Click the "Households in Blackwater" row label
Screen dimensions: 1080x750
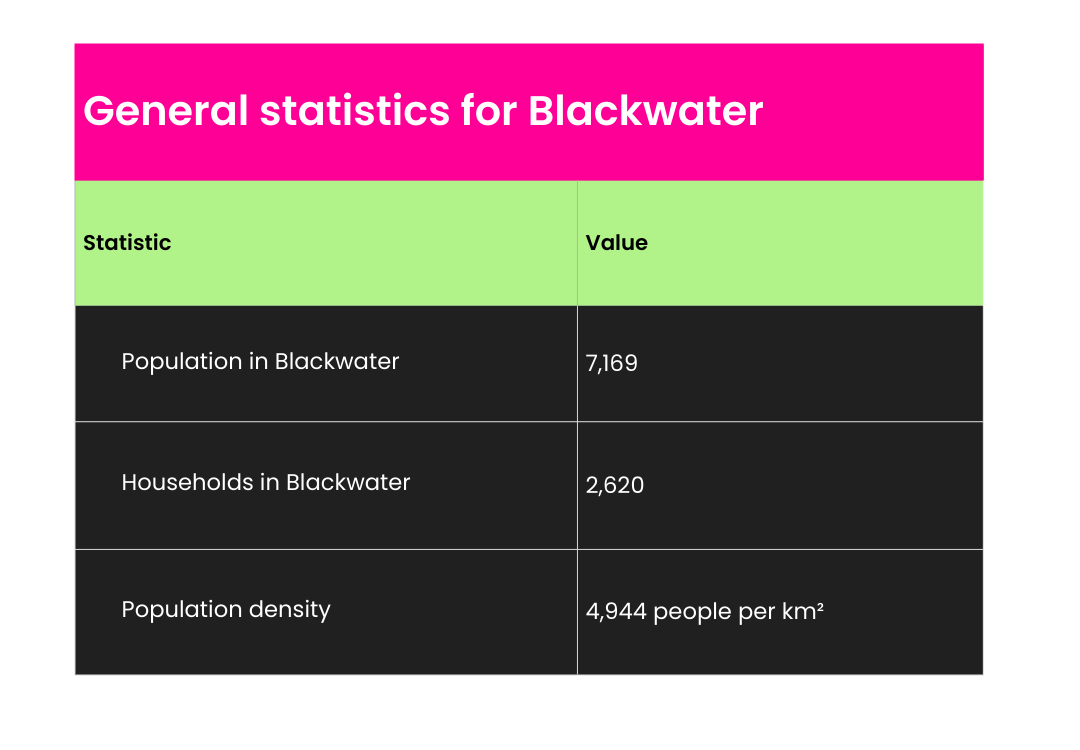[x=266, y=482]
